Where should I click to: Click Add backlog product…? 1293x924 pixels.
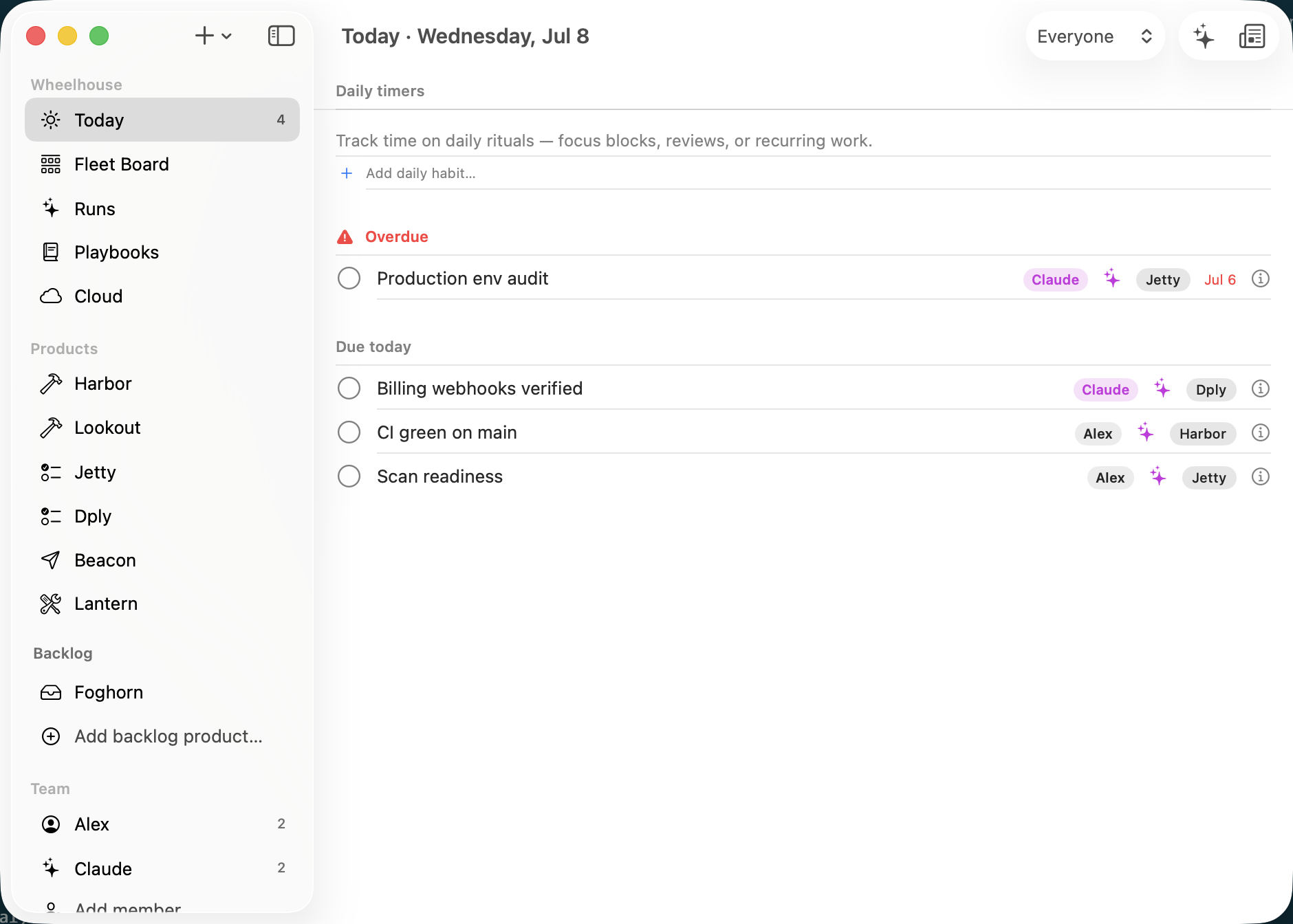[162, 736]
